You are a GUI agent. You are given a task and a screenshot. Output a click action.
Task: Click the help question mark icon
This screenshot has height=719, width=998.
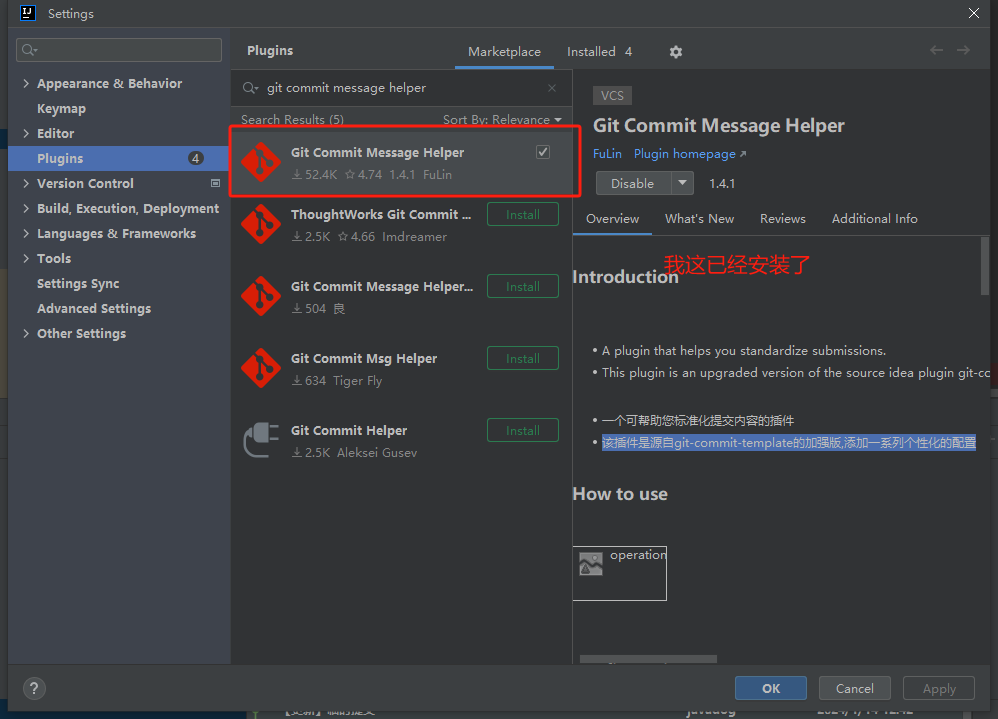(34, 688)
